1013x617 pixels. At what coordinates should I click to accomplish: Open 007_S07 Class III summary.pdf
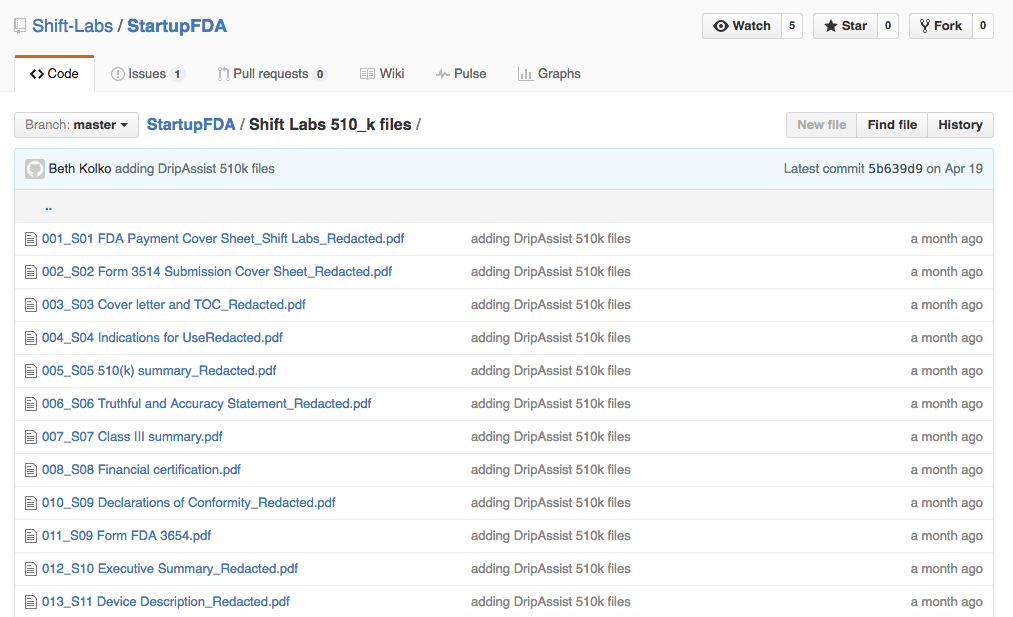(x=132, y=437)
